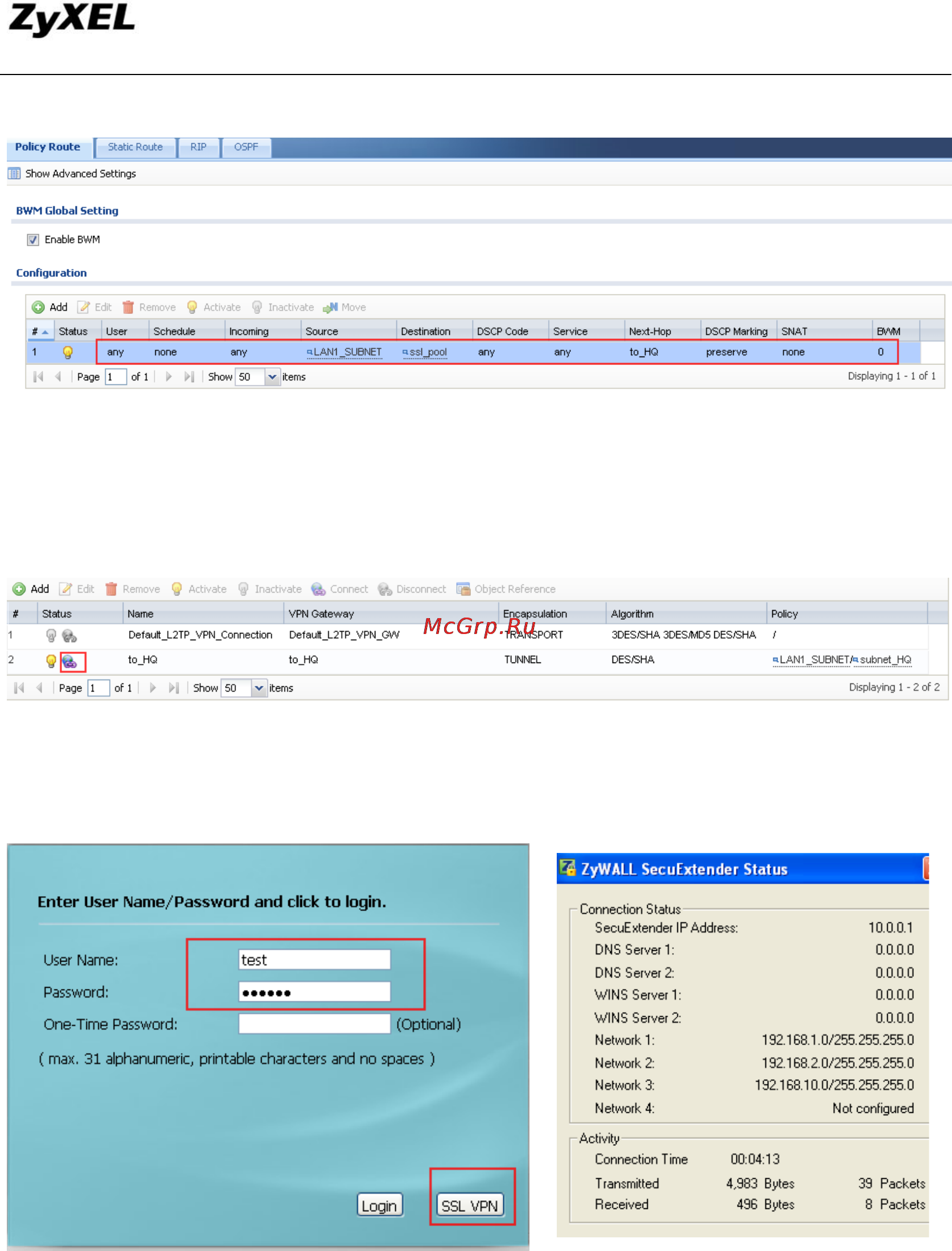Viewport: 952px width, 1251px height.
Task: Go to next page in VPN connection pager
Action: (x=152, y=688)
